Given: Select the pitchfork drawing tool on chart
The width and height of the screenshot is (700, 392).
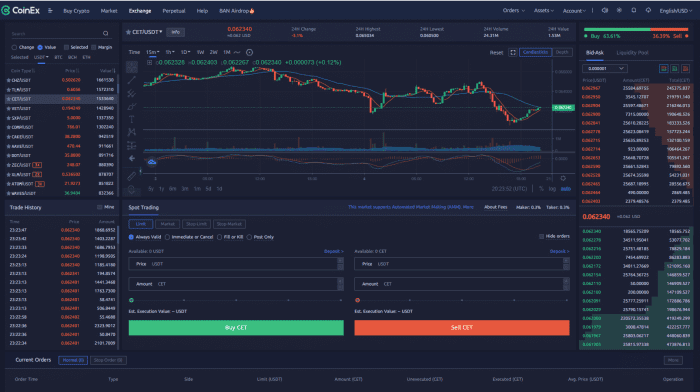Looking at the screenshot, I should 132,93.
